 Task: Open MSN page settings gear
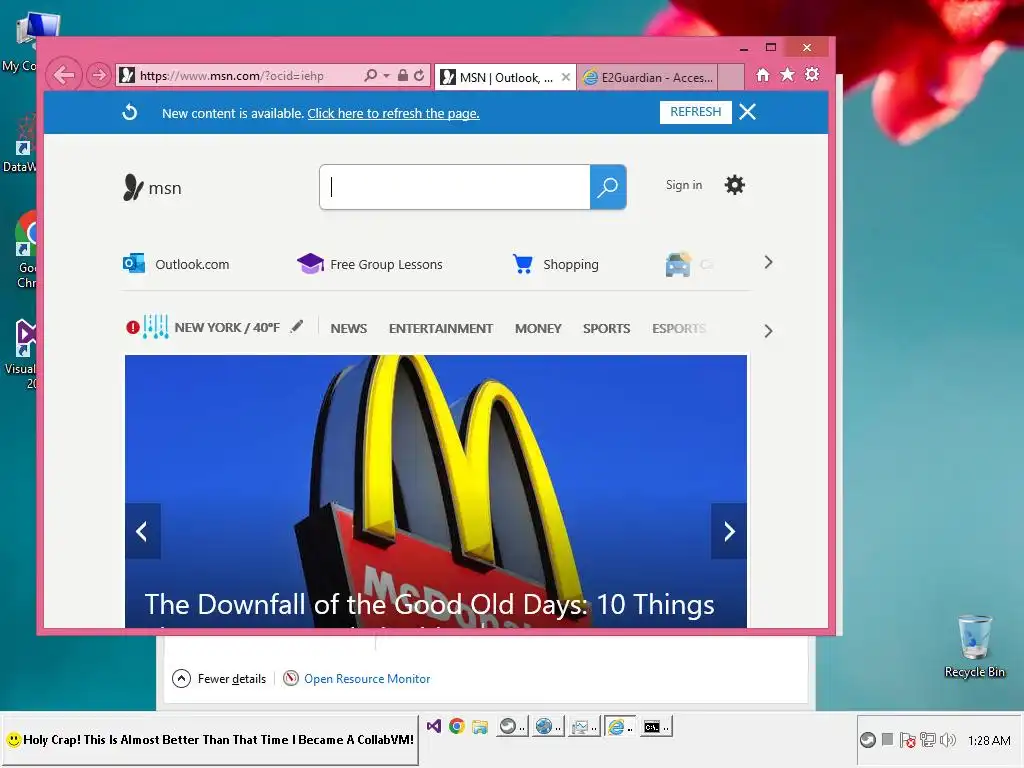point(735,185)
